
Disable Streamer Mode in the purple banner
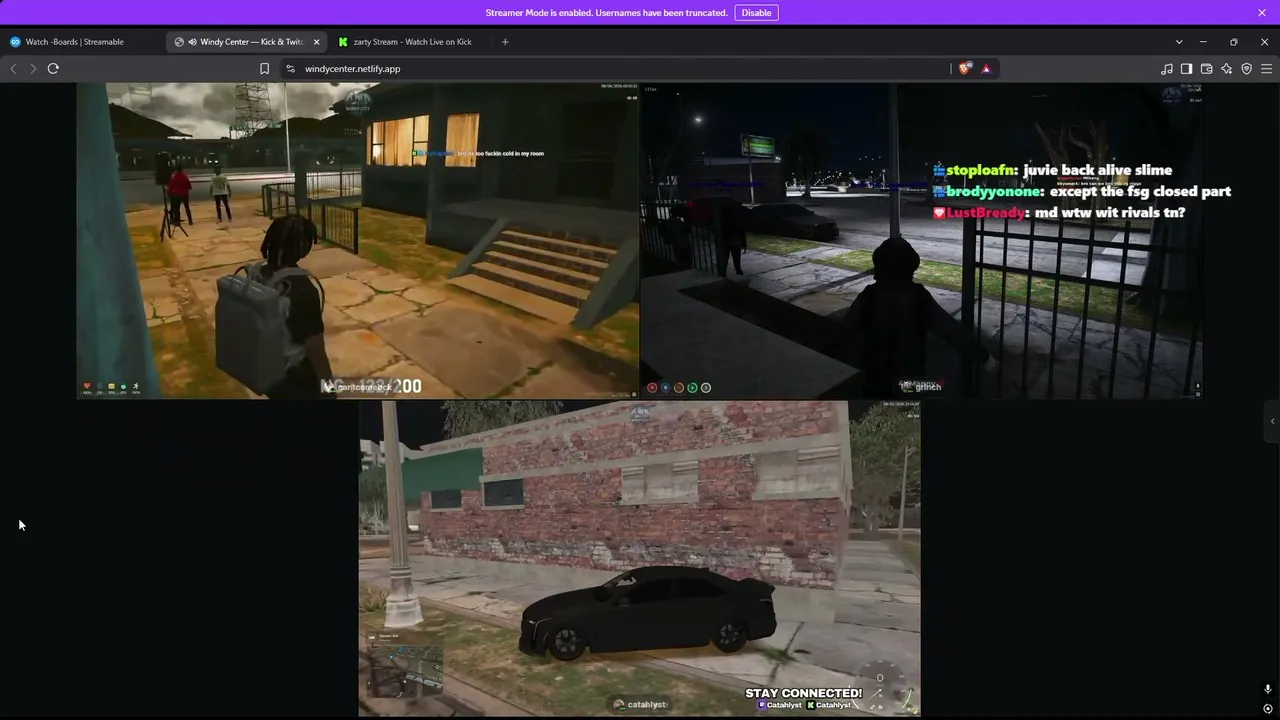[x=756, y=13]
